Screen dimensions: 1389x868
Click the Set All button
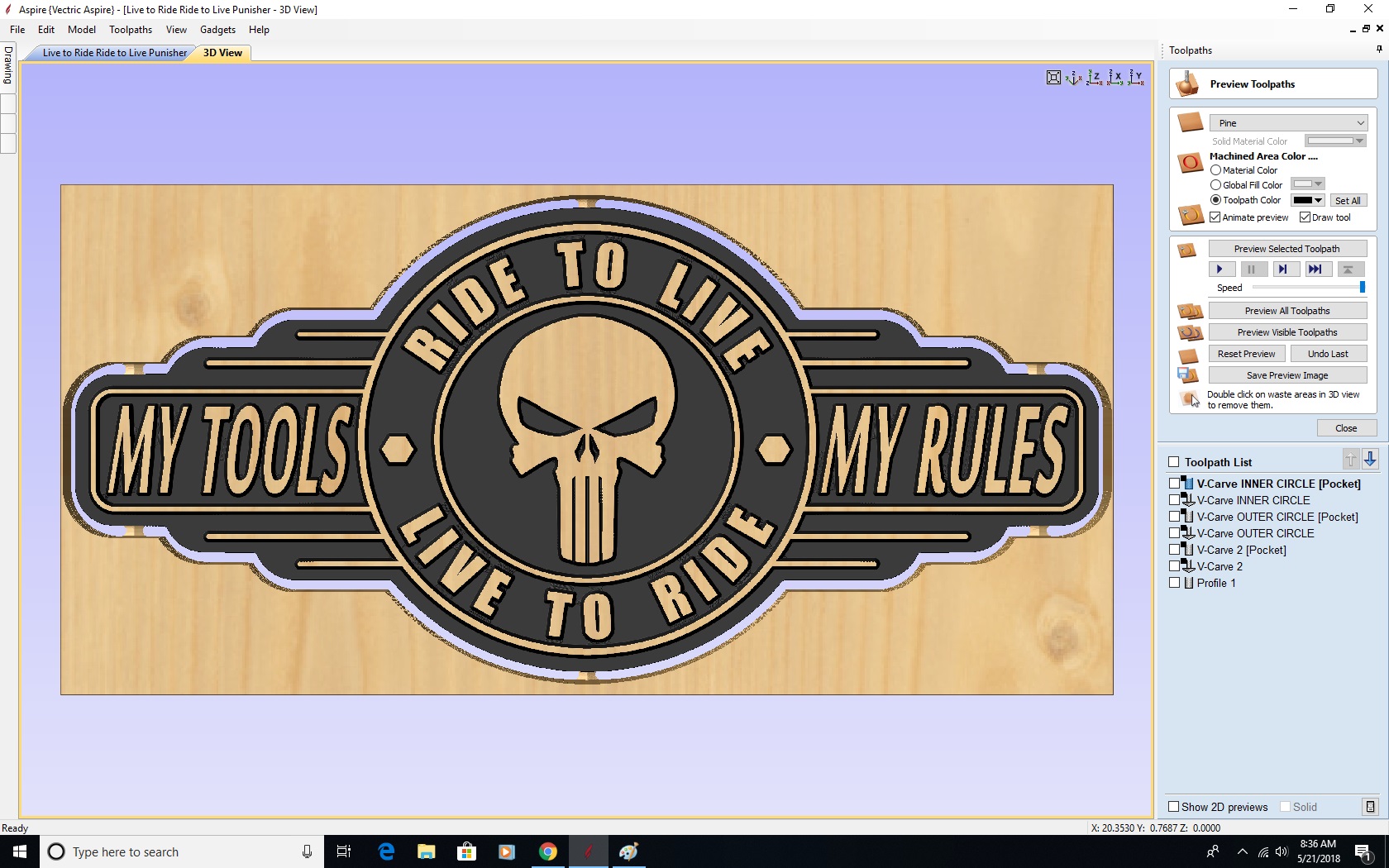[1348, 201]
